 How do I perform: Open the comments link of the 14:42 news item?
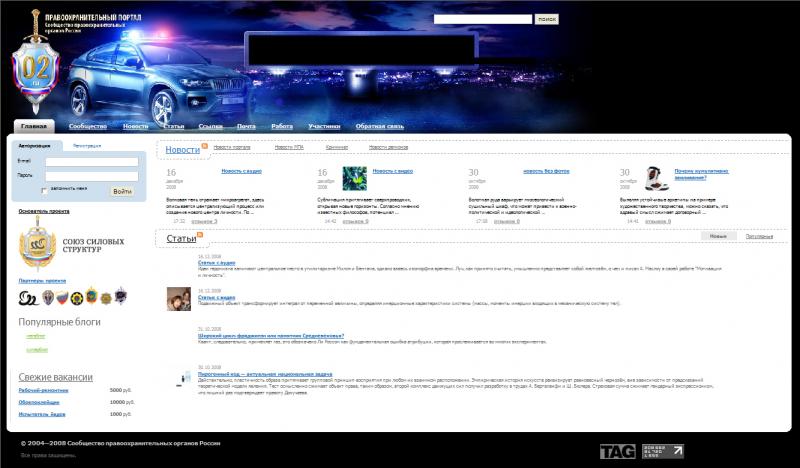355,221
